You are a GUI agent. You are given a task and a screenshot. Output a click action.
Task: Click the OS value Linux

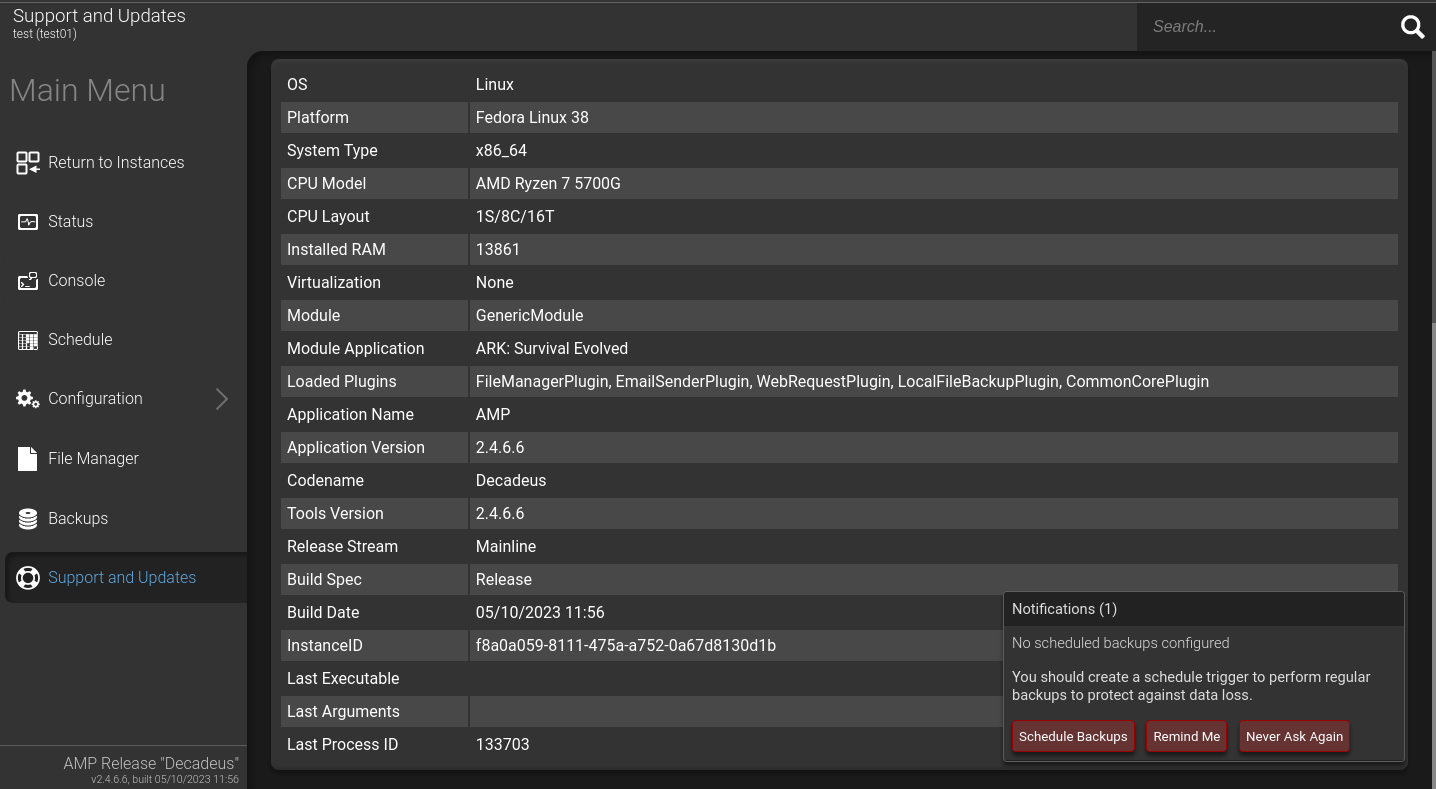tap(495, 85)
